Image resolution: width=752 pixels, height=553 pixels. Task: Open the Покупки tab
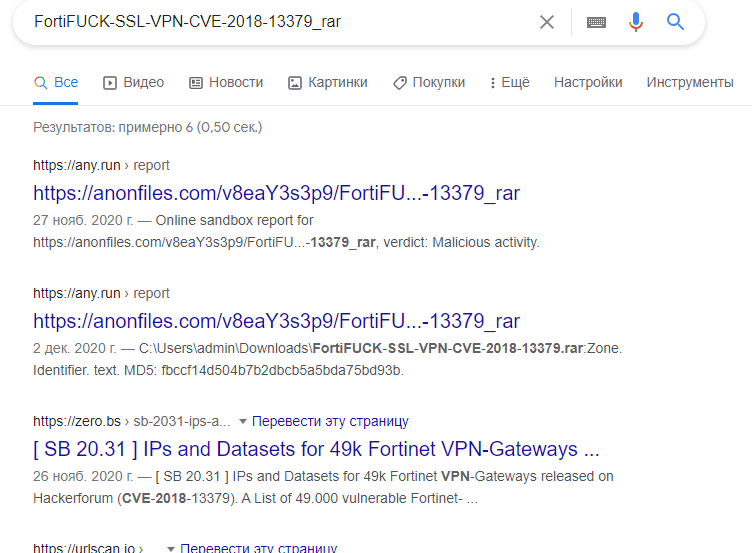(x=429, y=82)
